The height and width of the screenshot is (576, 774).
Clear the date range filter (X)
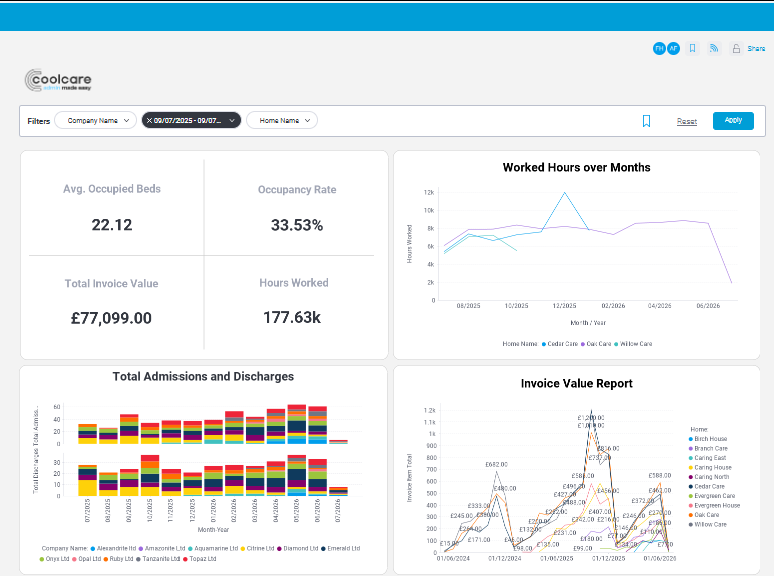tap(149, 120)
